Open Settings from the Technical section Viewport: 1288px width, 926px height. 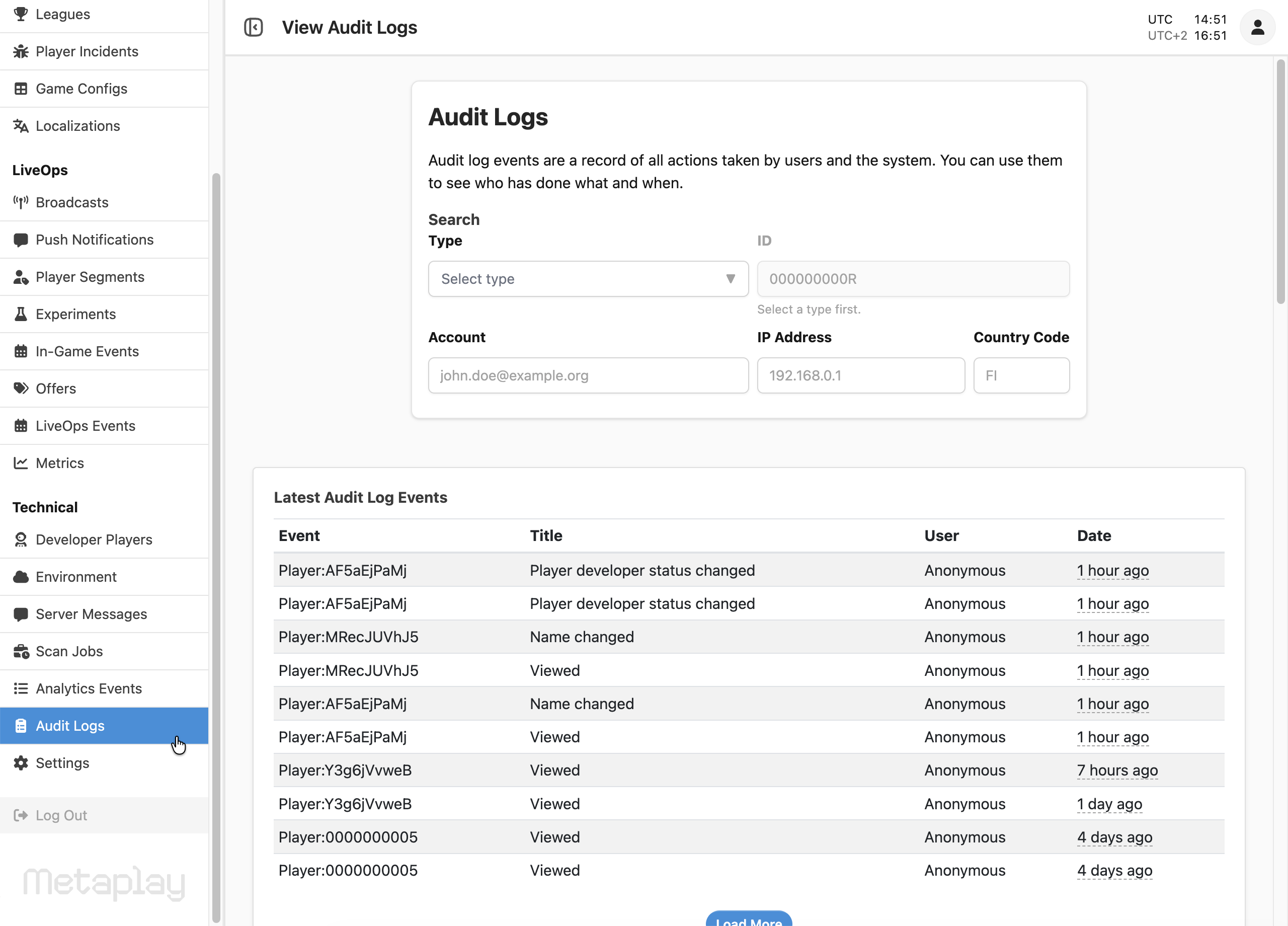(x=62, y=763)
